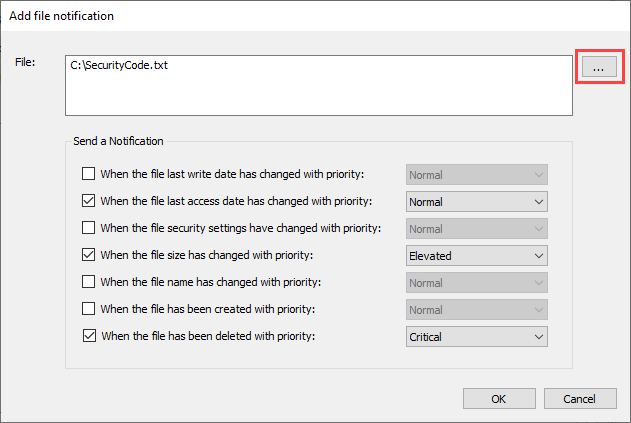Click the OK button
This screenshot has height=423, width=631.
[499, 398]
